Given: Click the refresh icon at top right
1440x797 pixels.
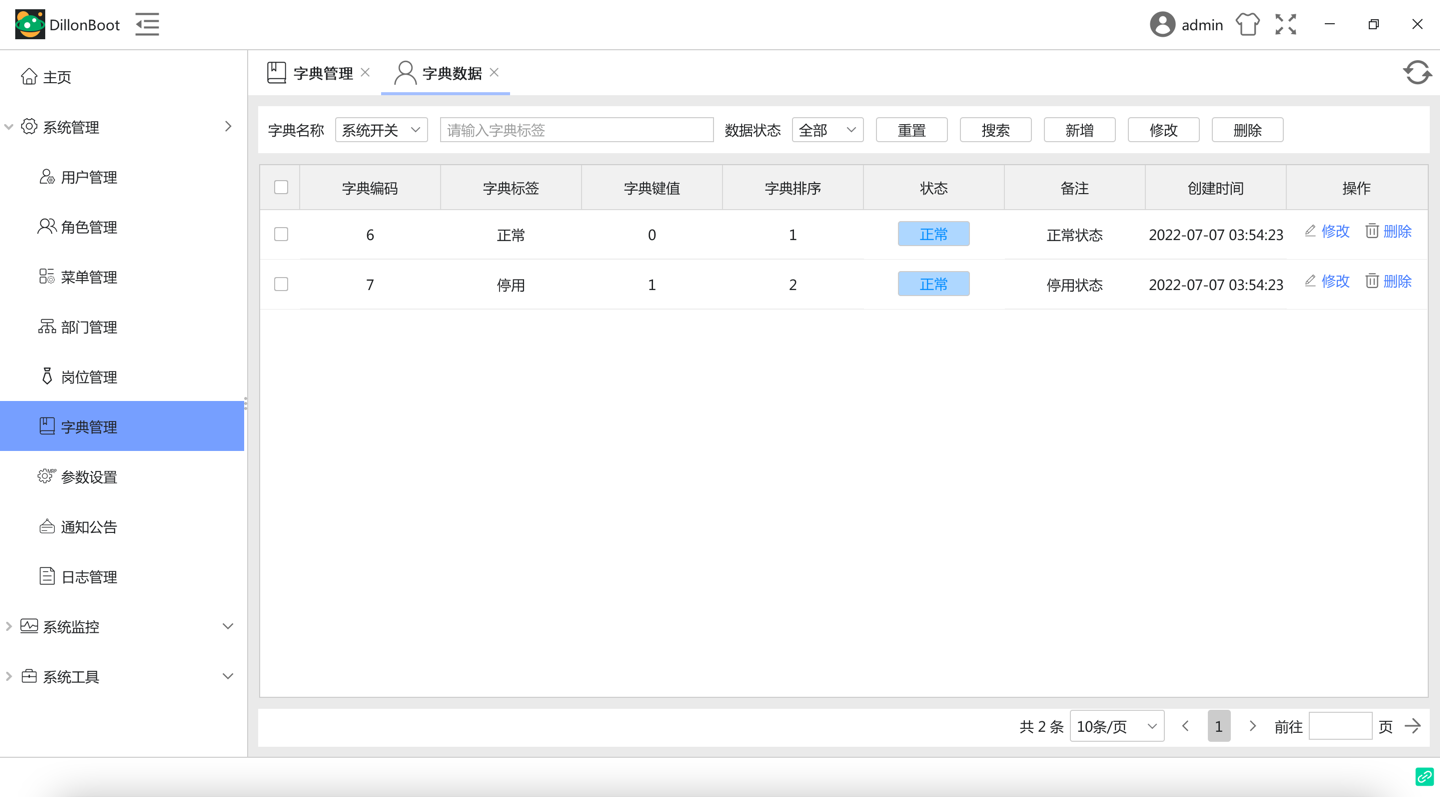Looking at the screenshot, I should [1417, 72].
